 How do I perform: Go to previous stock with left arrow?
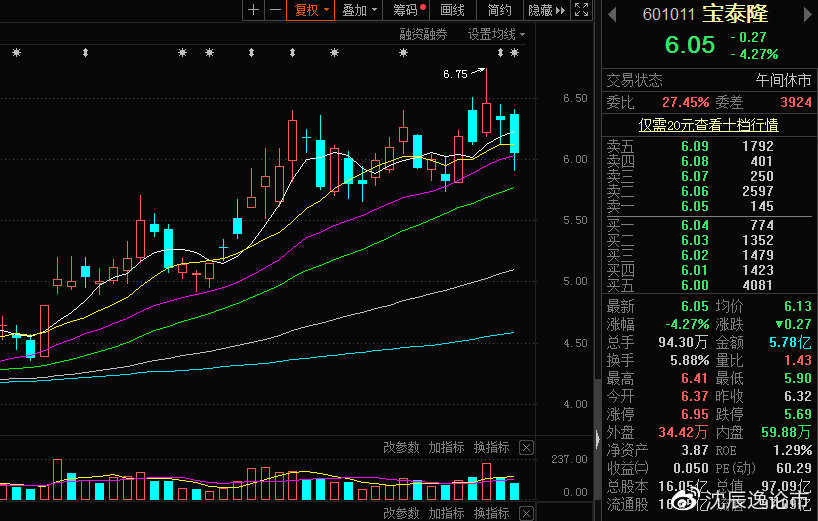610,15
